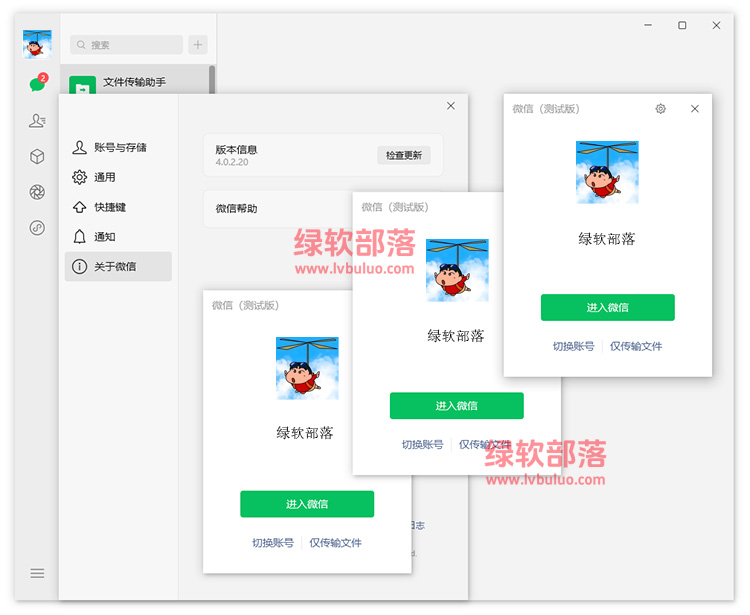This screenshot has height=615, width=750.
Task: Minimize the main WeChat window
Action: click(x=648, y=25)
